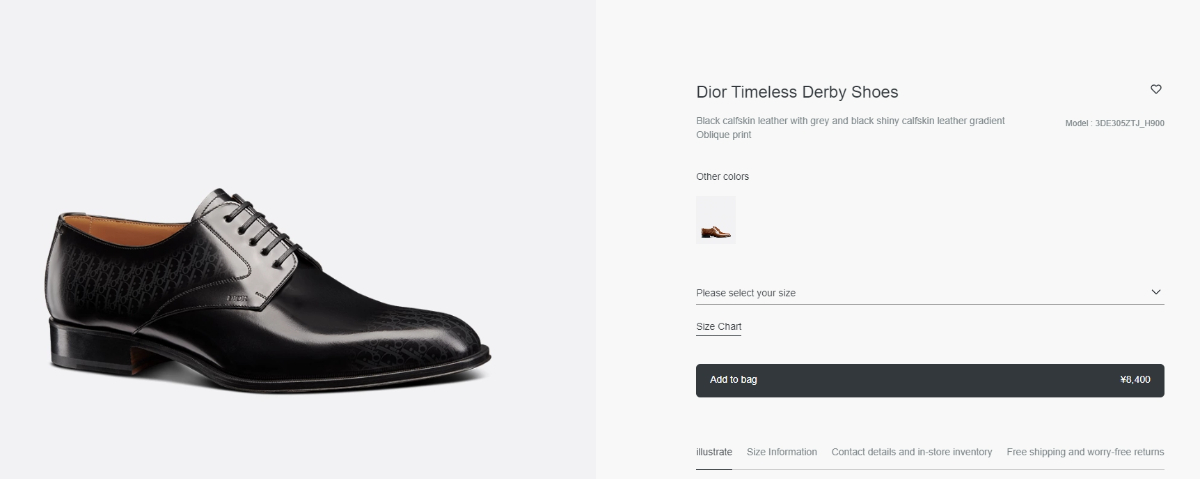
Task: Open the 'Please select your size' dropdown
Action: point(920,293)
